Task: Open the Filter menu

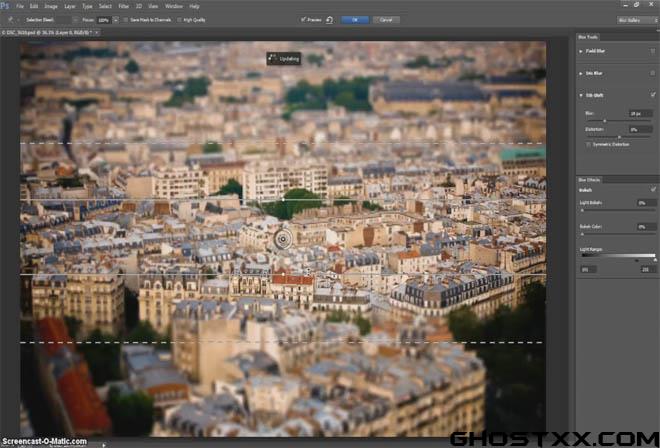Action: (124, 6)
